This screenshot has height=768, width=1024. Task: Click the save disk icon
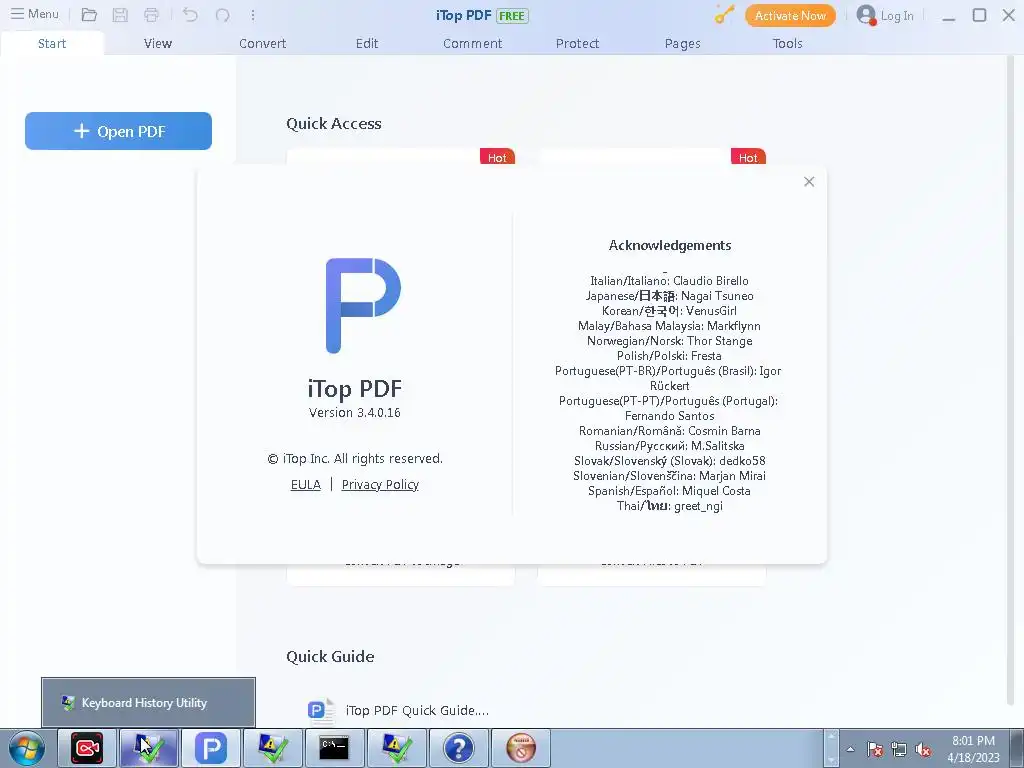[x=120, y=14]
